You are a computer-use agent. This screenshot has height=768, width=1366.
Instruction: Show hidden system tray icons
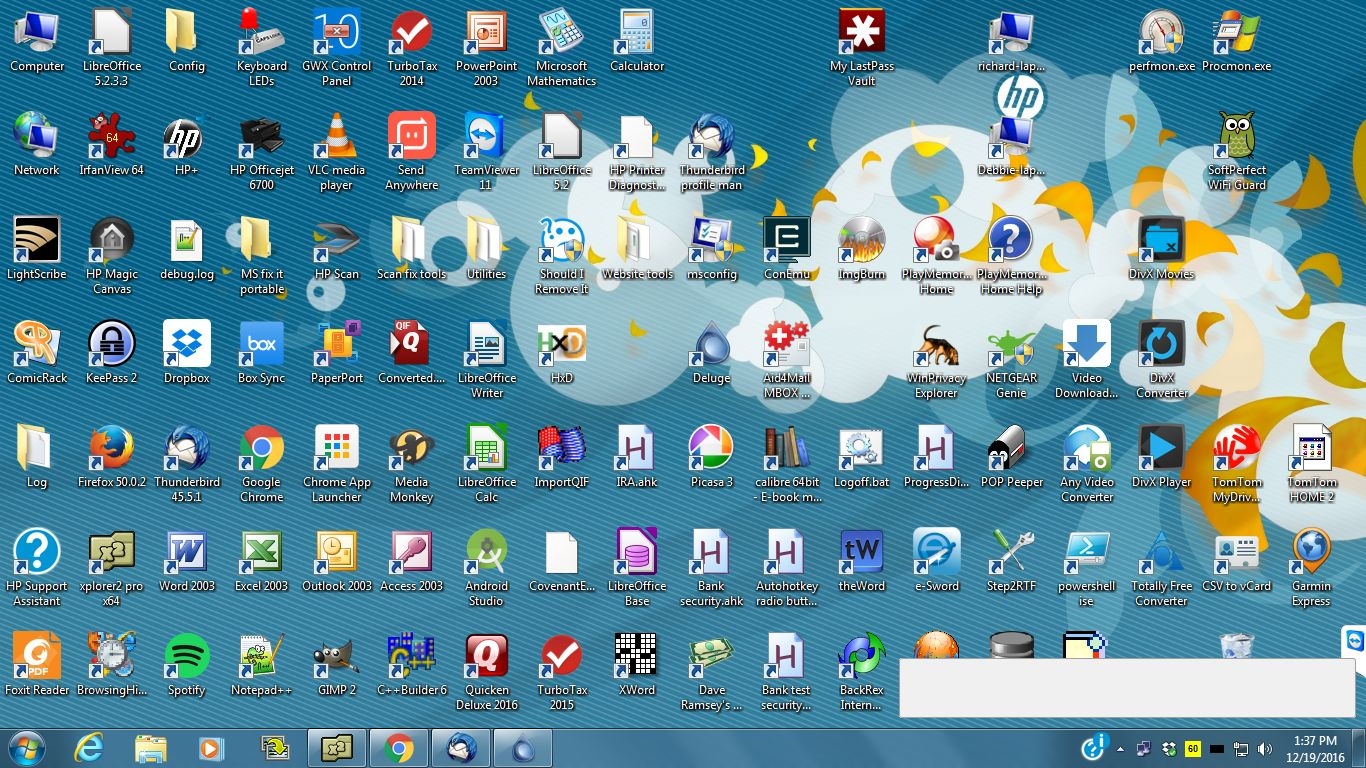(1120, 748)
